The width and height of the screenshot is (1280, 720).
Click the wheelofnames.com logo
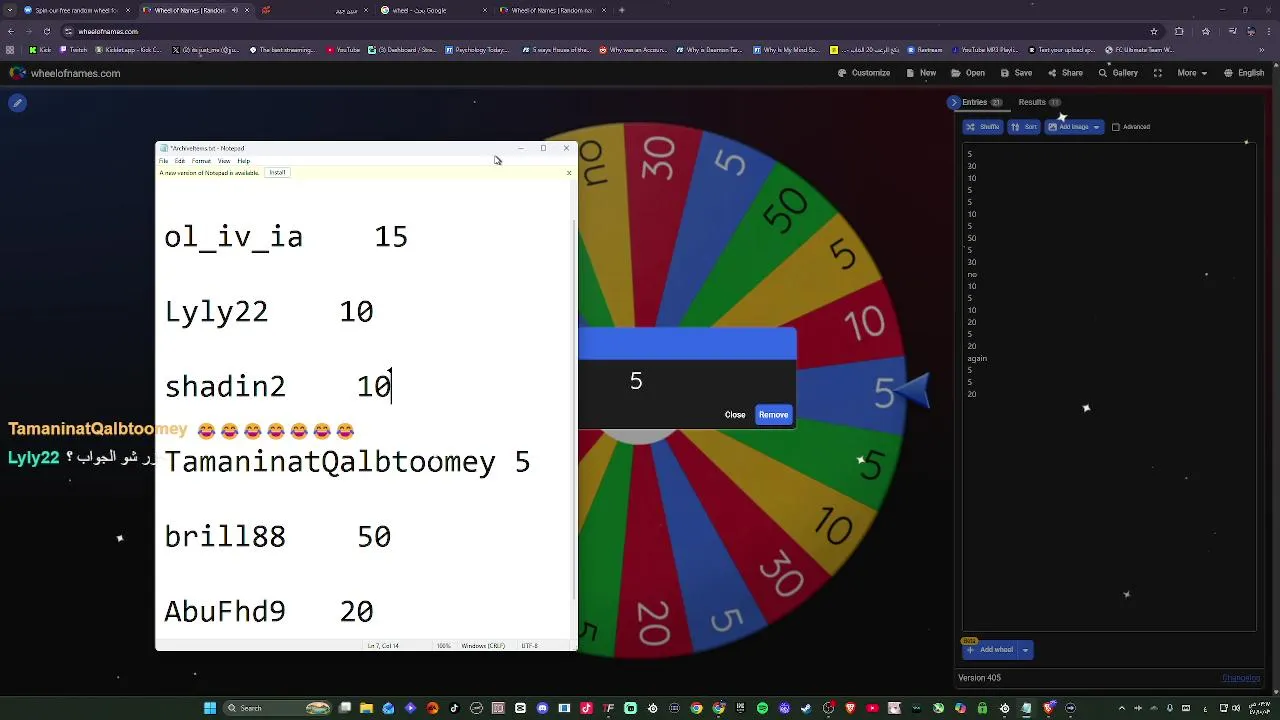click(65, 73)
